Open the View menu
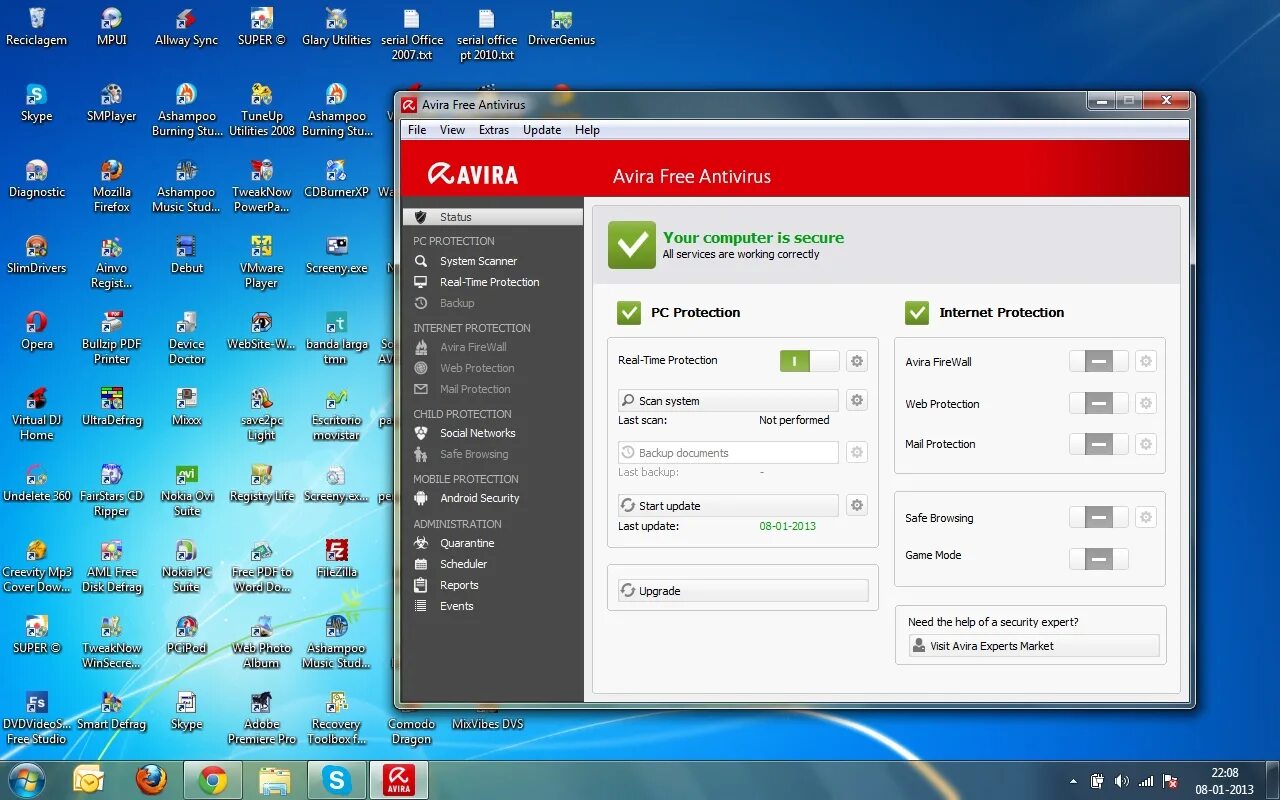The height and width of the screenshot is (800, 1280). coord(452,130)
